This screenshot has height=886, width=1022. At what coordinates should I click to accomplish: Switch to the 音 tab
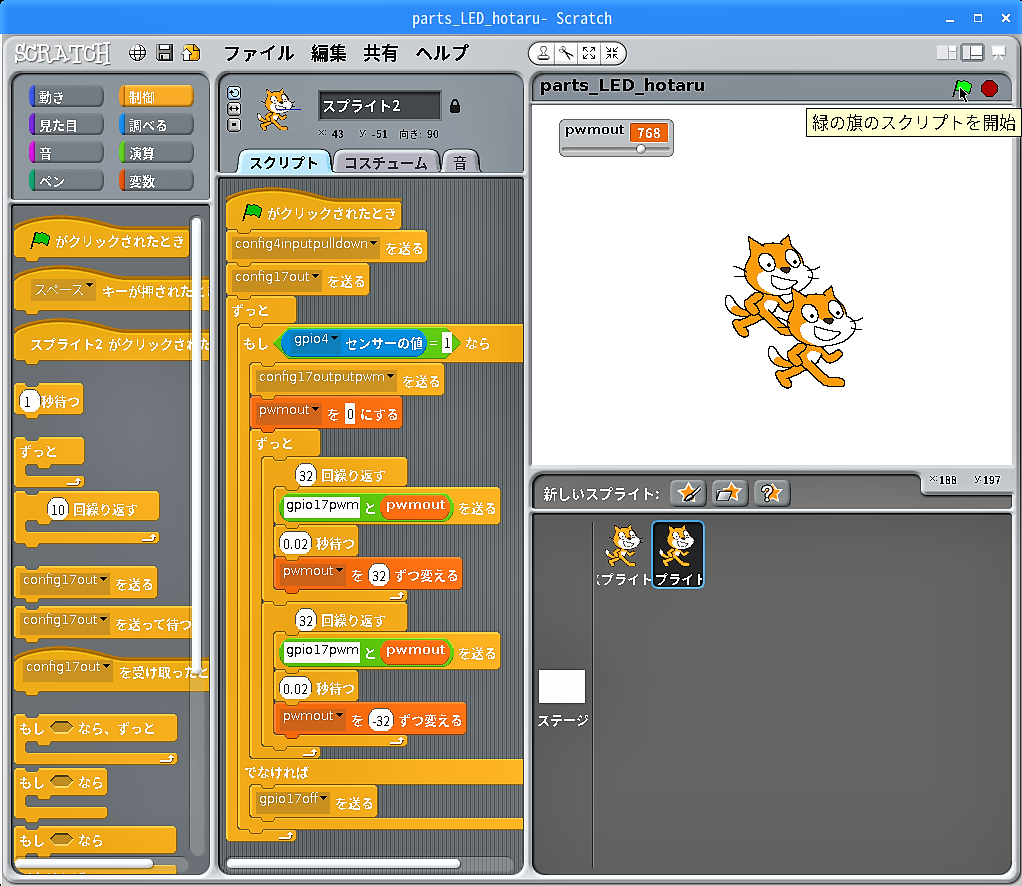pos(461,162)
